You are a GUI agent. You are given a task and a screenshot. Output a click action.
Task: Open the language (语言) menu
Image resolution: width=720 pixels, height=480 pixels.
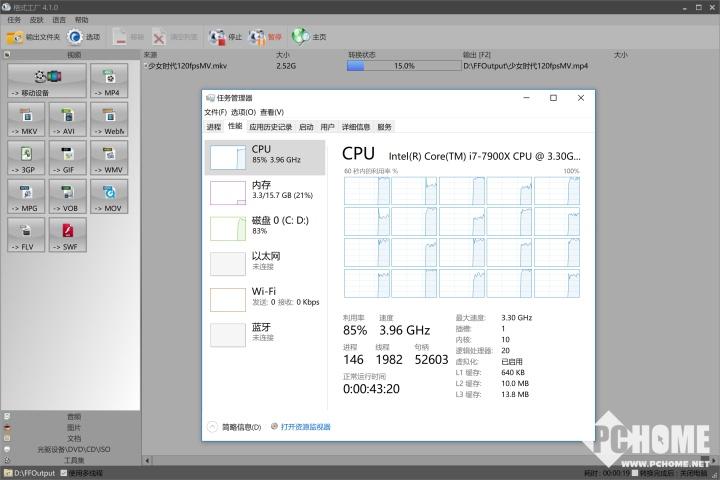click(x=59, y=20)
